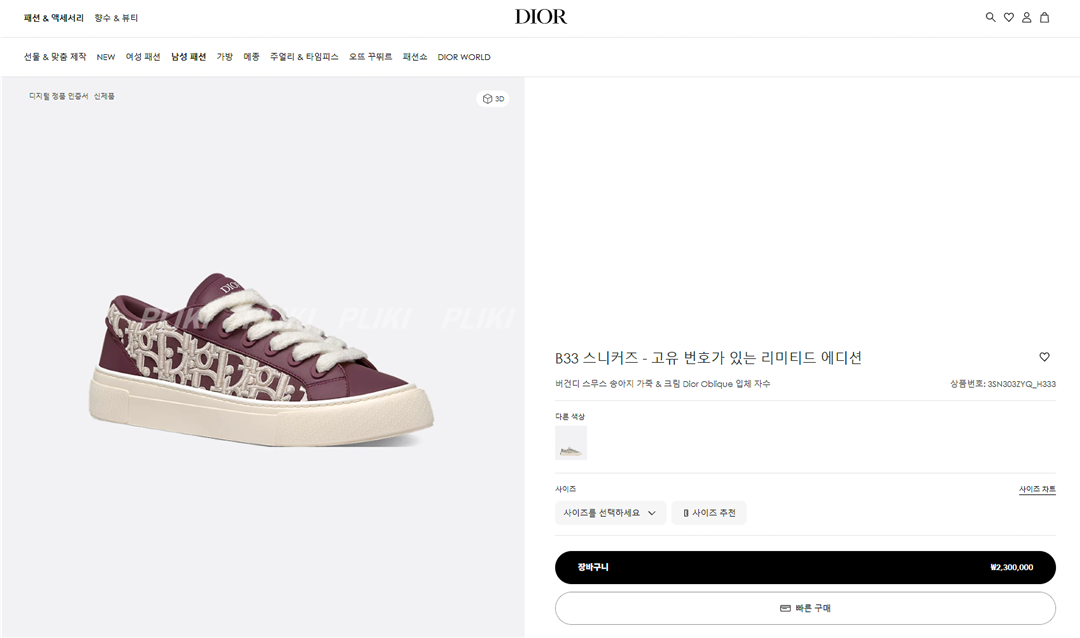Switch to 향수 & 뷰티 tab
The height and width of the screenshot is (638, 1080).
pos(116,18)
